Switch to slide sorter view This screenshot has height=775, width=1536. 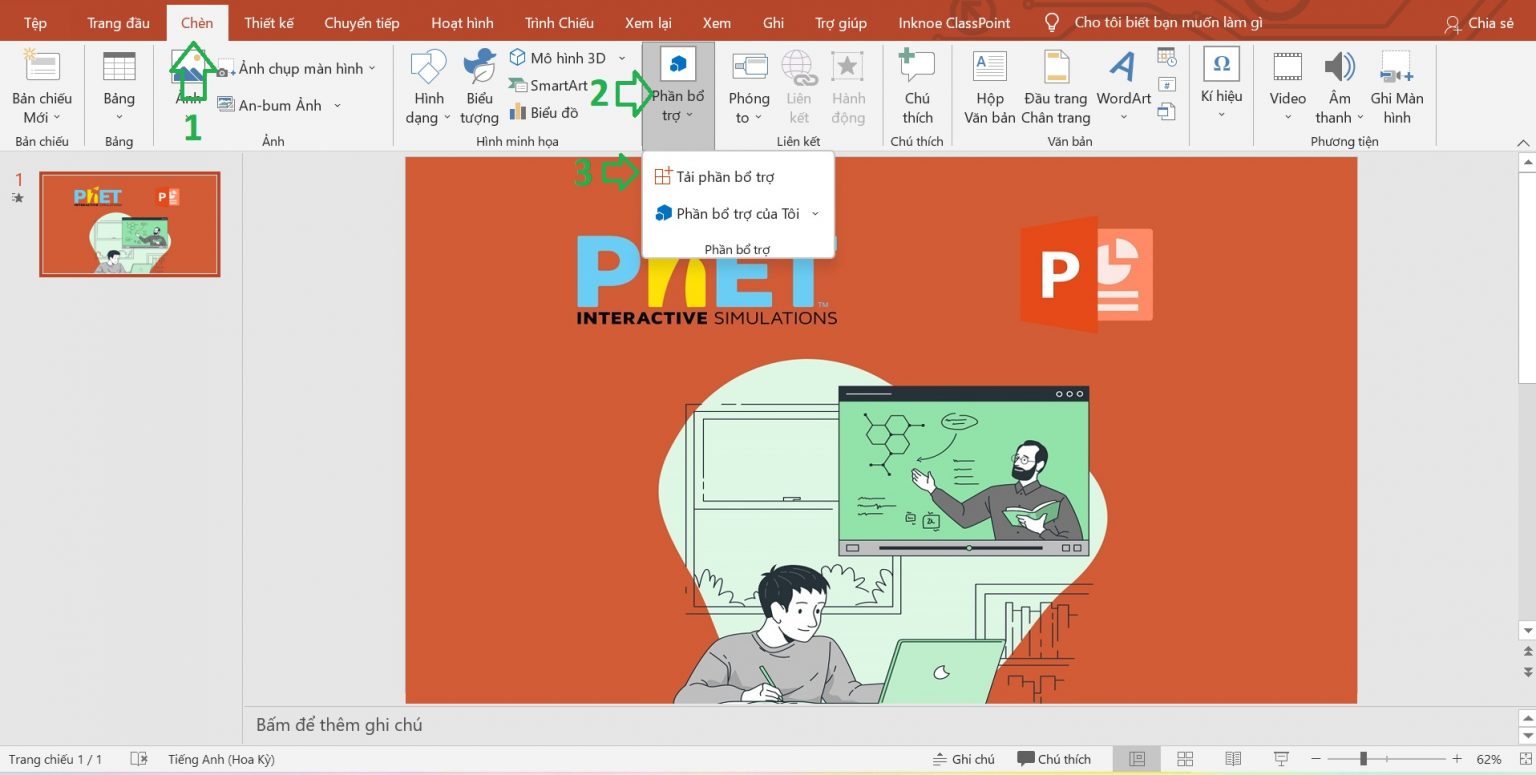click(x=1185, y=759)
